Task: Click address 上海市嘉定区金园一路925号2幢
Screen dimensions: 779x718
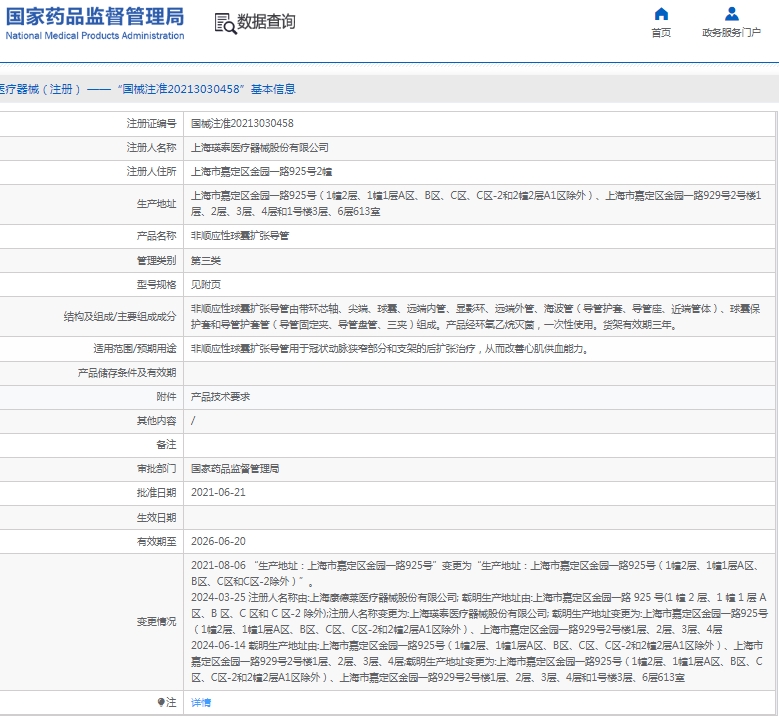Action: pos(261,172)
